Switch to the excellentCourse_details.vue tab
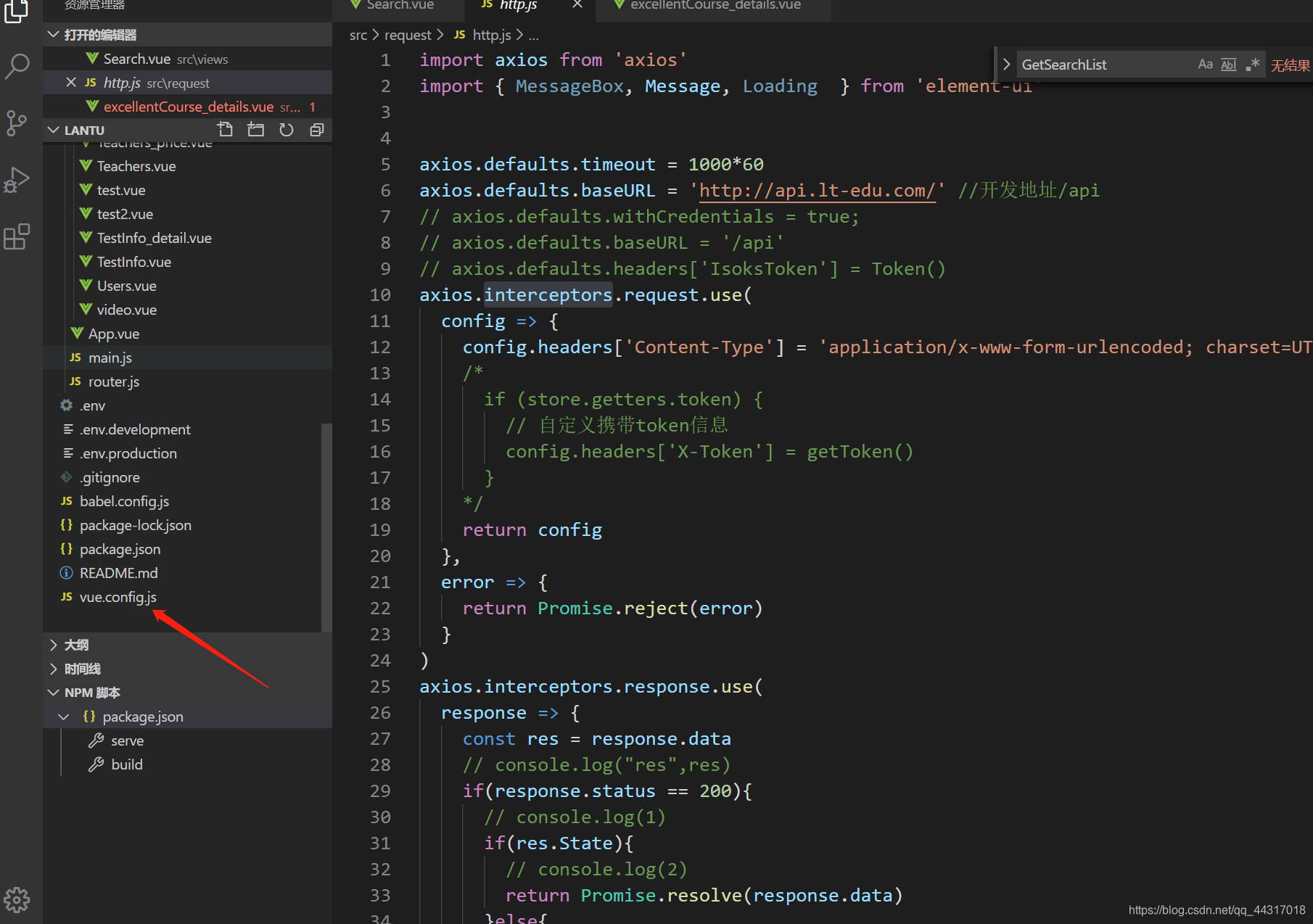 [714, 6]
